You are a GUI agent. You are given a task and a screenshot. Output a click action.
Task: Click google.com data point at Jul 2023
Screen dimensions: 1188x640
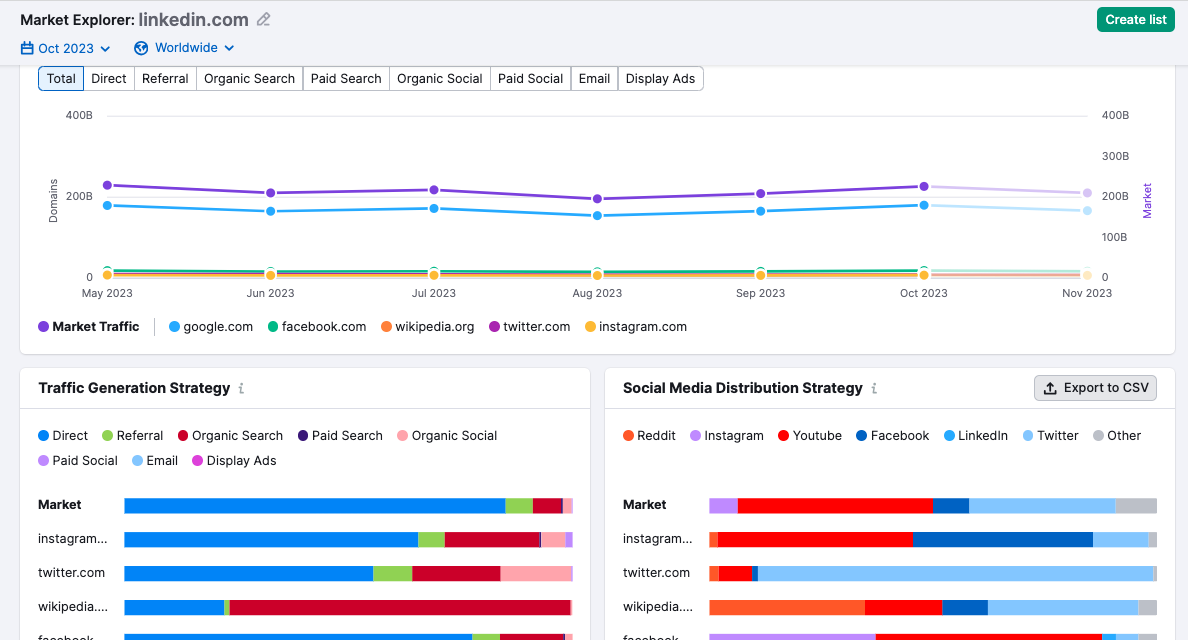pyautogui.click(x=434, y=208)
